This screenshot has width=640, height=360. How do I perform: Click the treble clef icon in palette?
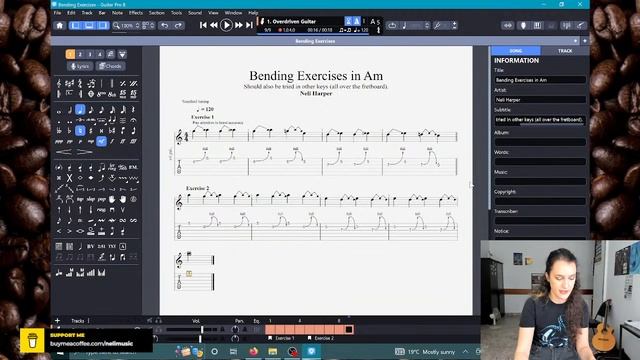tap(59, 83)
